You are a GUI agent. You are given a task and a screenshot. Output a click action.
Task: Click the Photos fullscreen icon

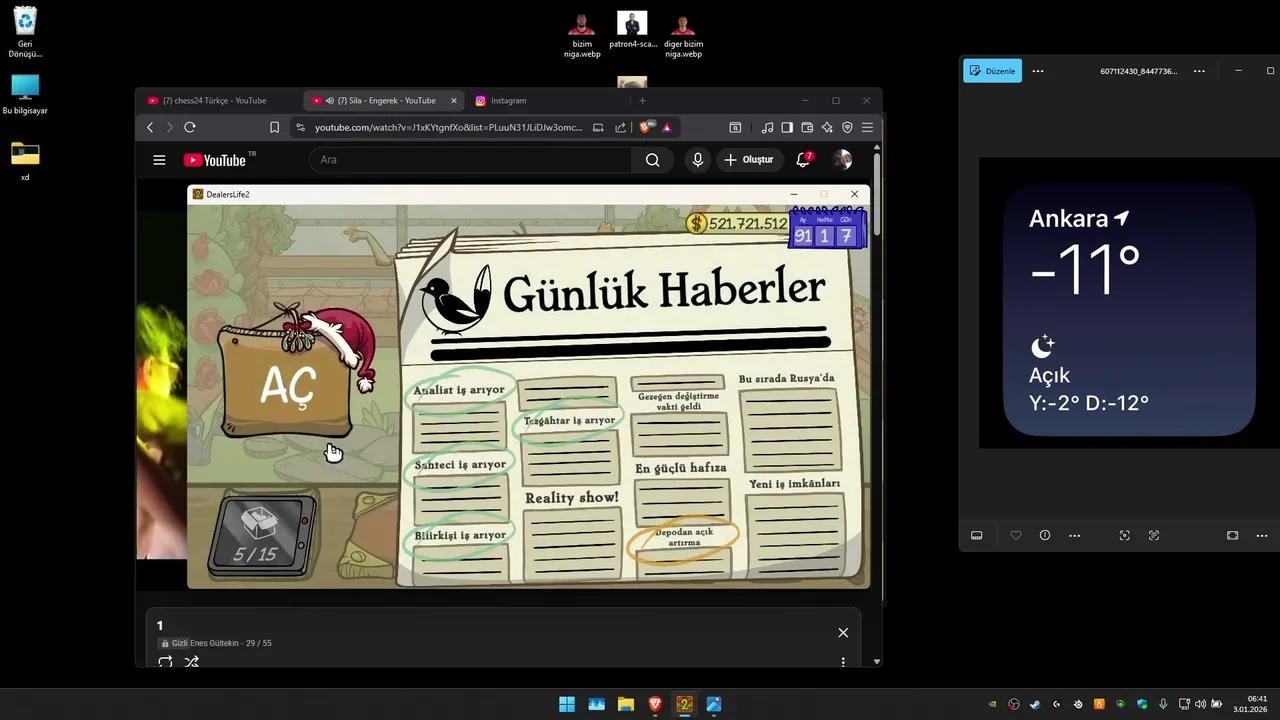tap(1232, 536)
